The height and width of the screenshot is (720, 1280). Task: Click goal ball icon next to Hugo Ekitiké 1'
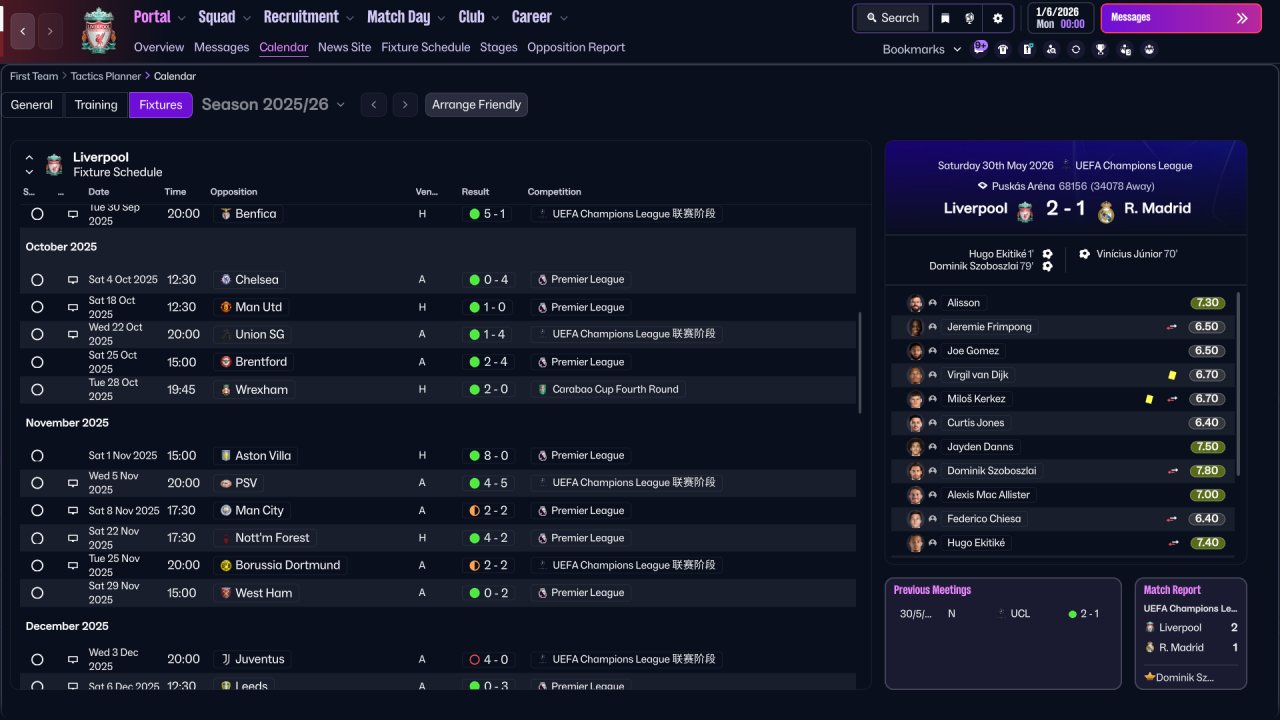click(x=1047, y=254)
